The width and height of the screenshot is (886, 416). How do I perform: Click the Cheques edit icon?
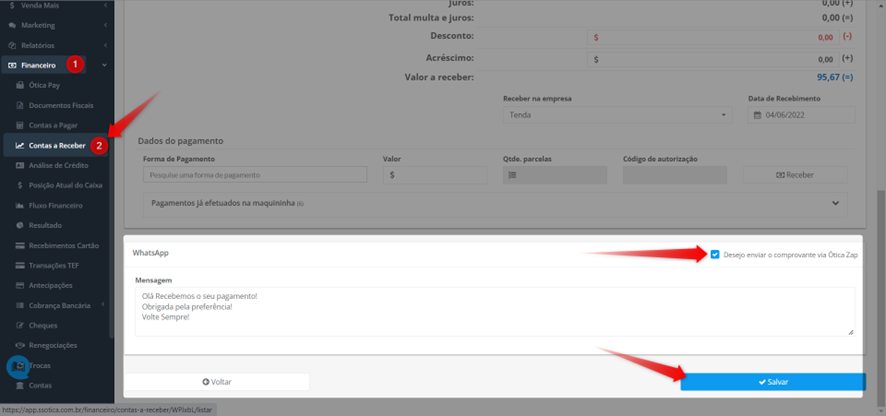pyautogui.click(x=20, y=325)
